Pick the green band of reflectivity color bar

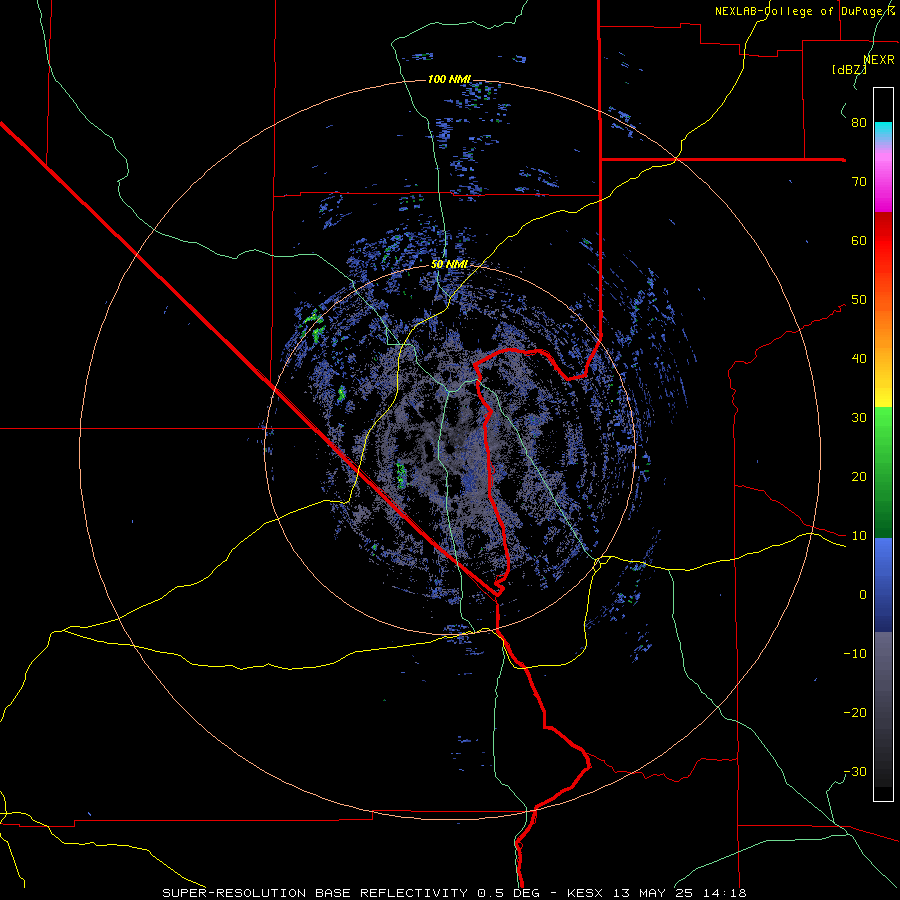point(883,472)
